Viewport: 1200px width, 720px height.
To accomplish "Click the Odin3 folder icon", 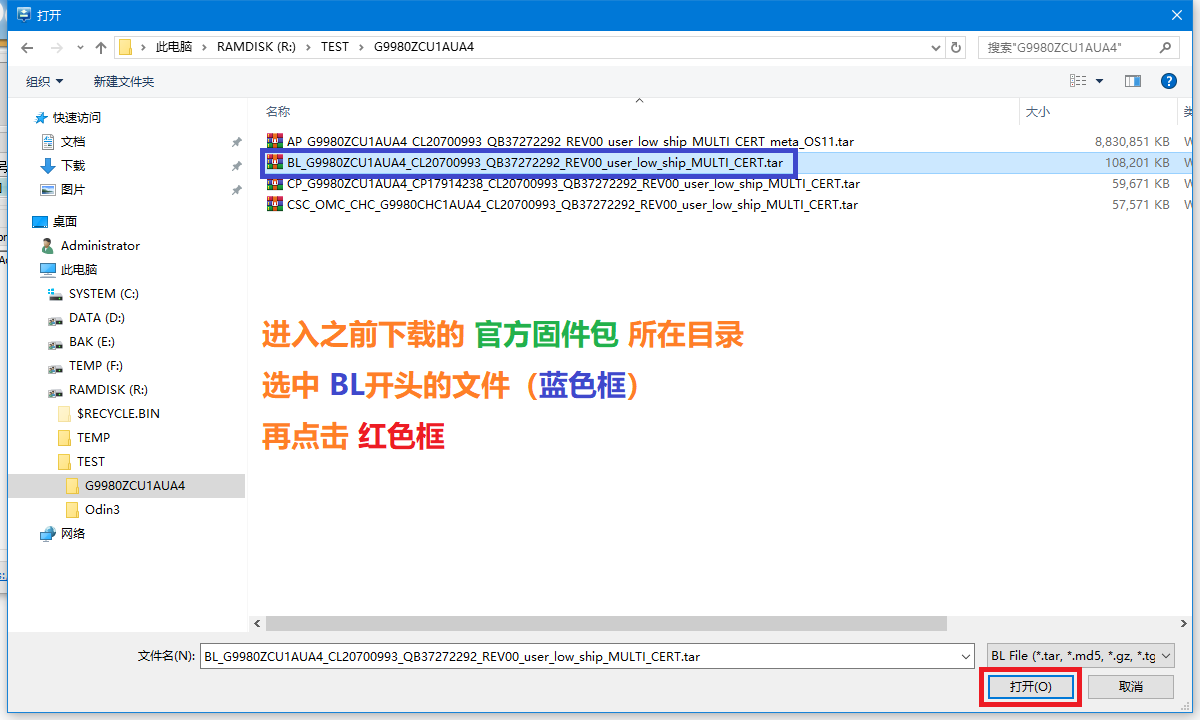I will [72, 509].
